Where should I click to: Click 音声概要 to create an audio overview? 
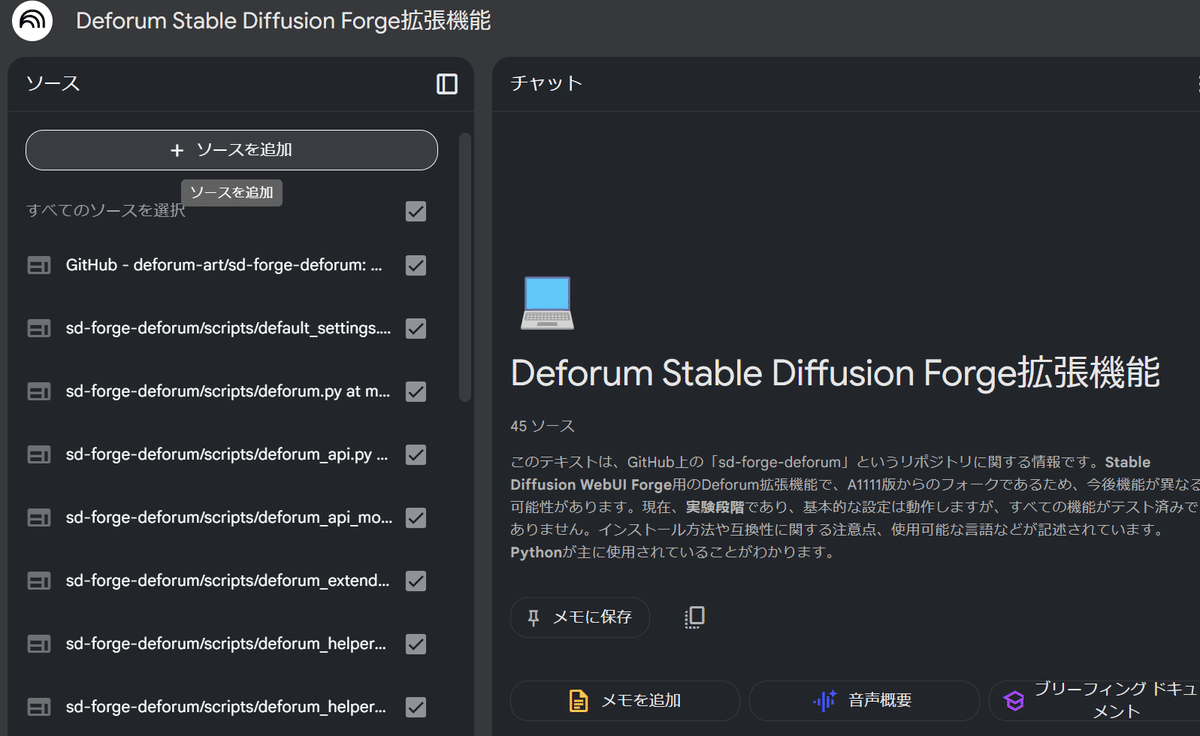click(x=864, y=700)
